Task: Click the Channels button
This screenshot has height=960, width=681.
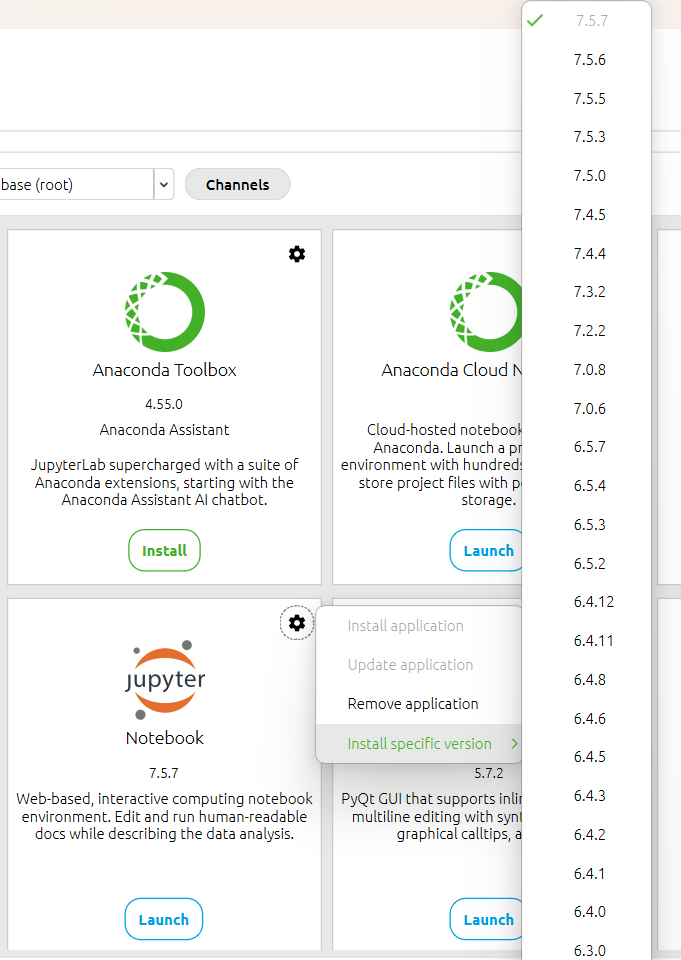Action: pos(238,184)
